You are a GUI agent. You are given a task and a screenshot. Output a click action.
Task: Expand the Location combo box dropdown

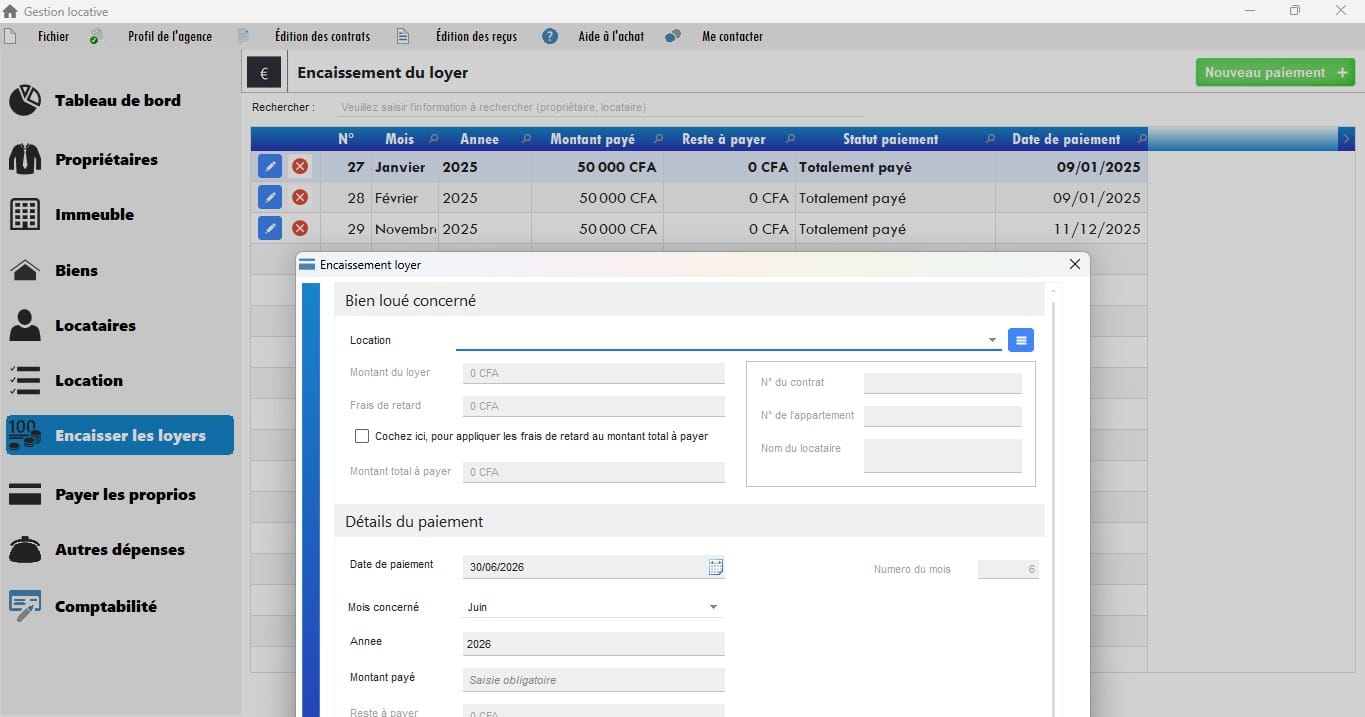(x=992, y=340)
